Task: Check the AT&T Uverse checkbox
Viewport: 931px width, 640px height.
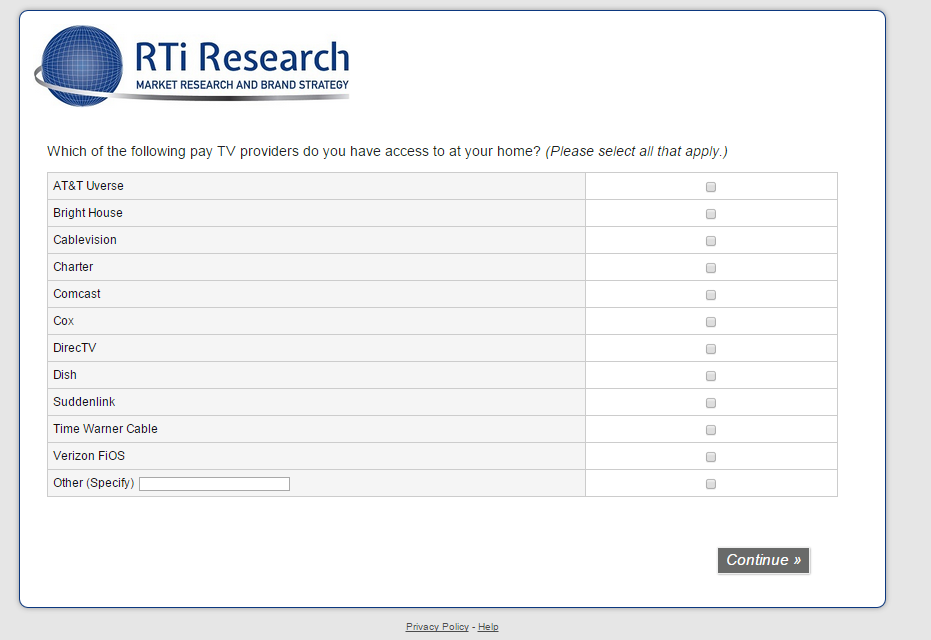Action: tap(711, 187)
